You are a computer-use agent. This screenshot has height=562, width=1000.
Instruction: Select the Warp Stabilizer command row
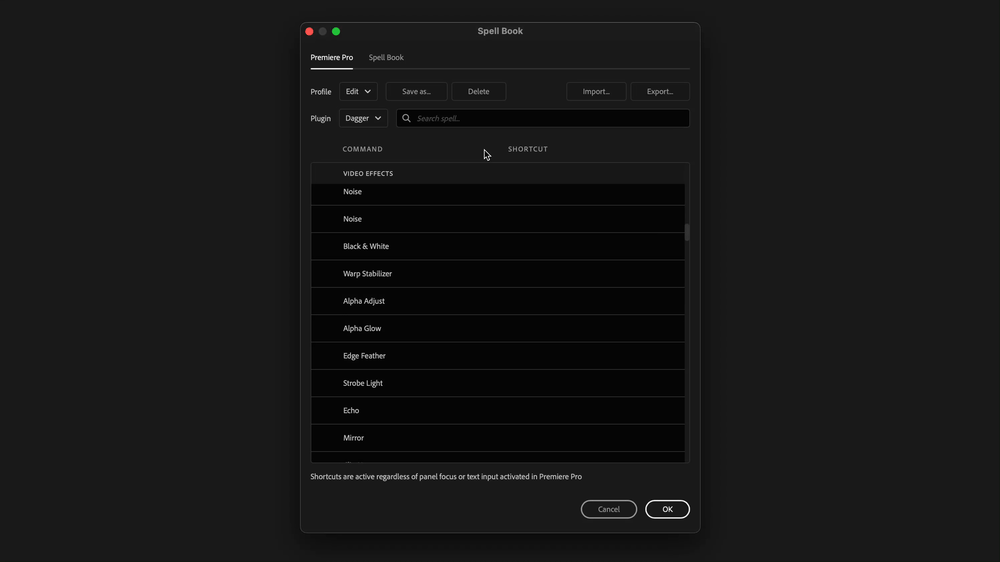click(x=497, y=274)
